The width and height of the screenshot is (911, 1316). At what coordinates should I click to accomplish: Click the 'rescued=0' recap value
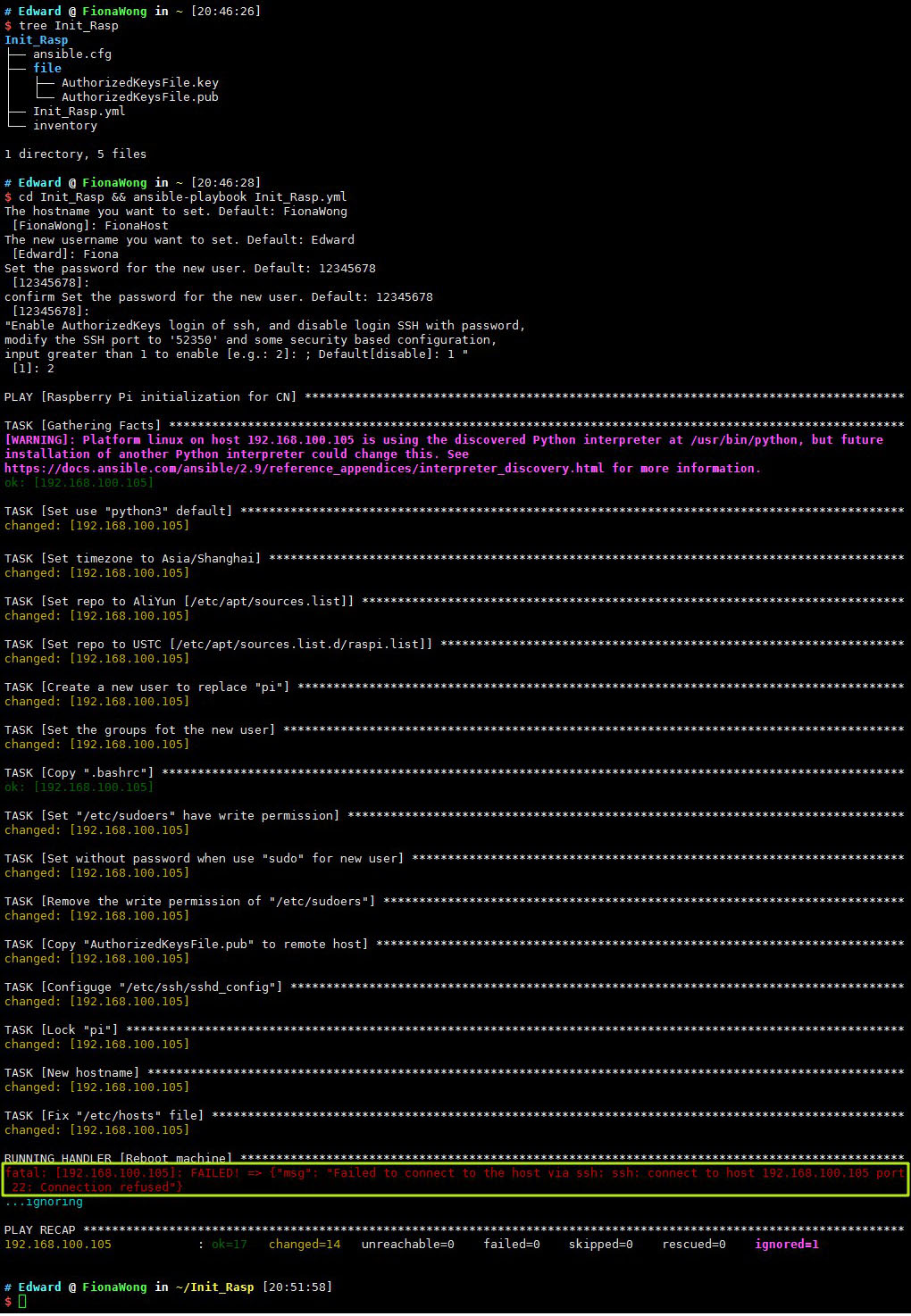click(694, 1245)
